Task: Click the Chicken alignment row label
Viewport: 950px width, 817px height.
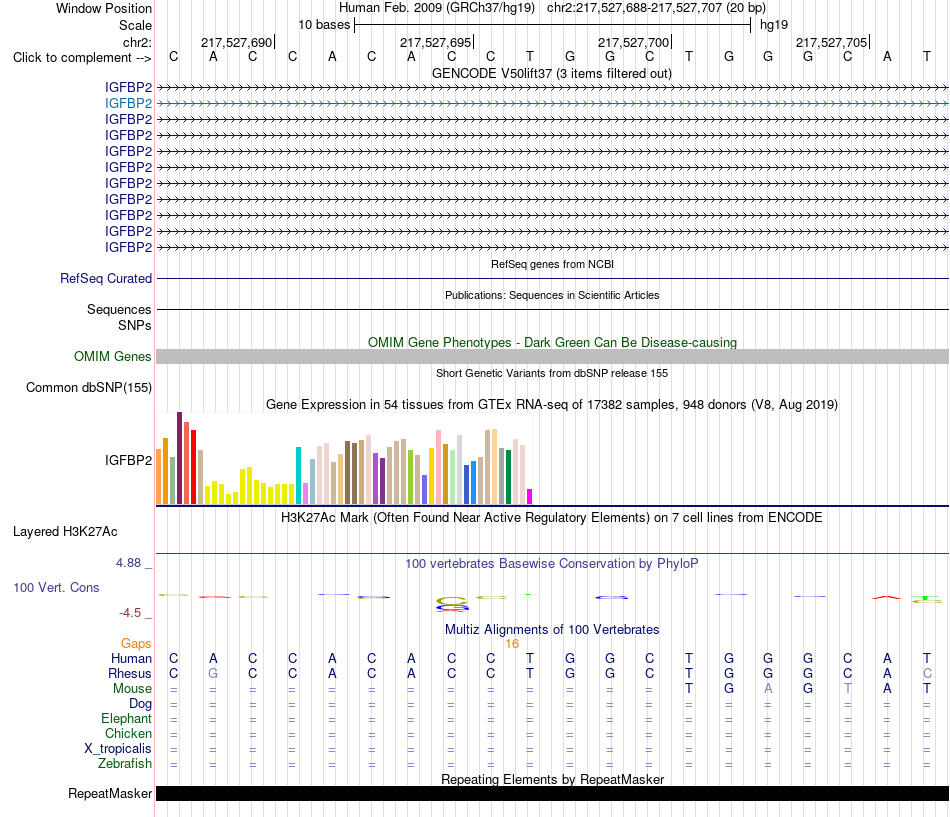Action: pos(128,733)
